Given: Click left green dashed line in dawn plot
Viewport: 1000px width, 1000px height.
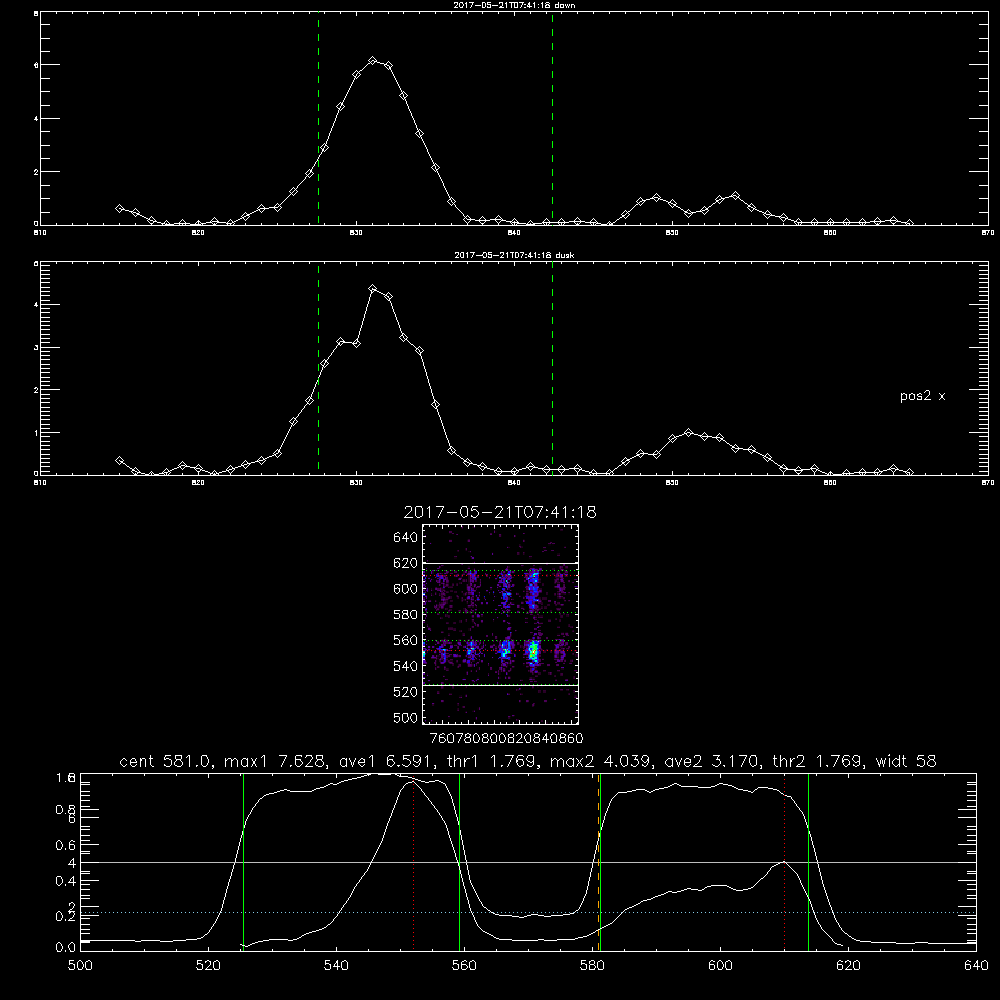Looking at the screenshot, I should point(318,119).
